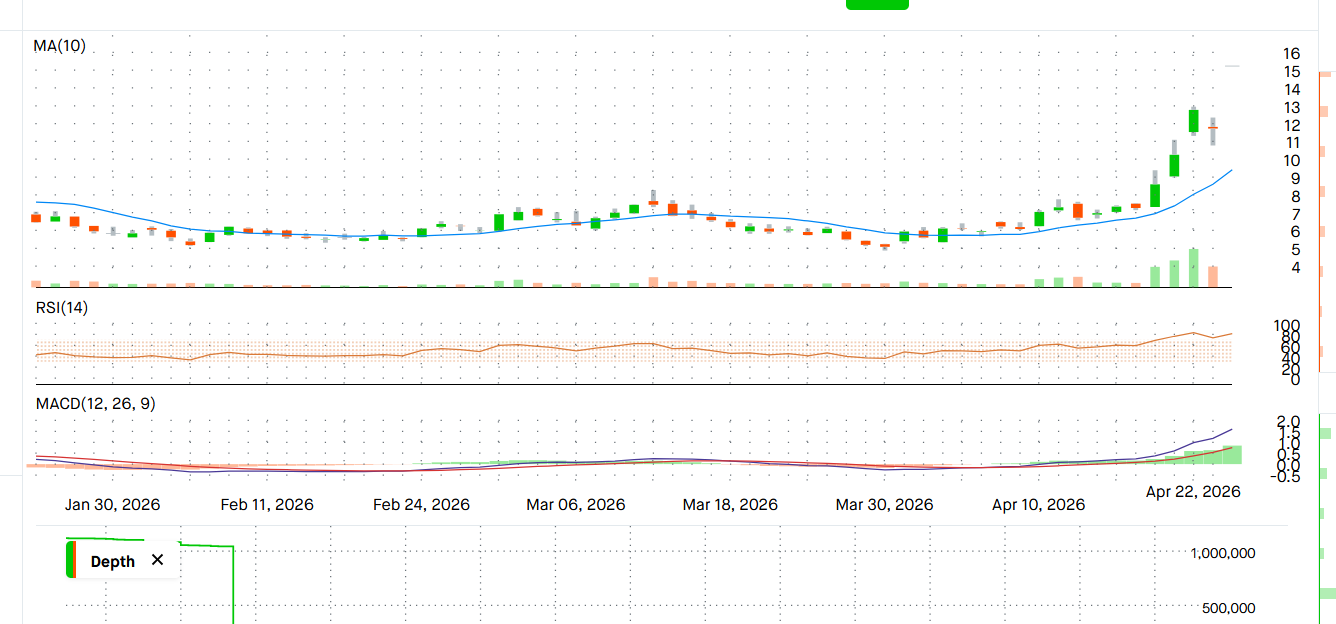The image size is (1336, 624).
Task: Click MACD axis value 1.5
Action: click(1289, 432)
